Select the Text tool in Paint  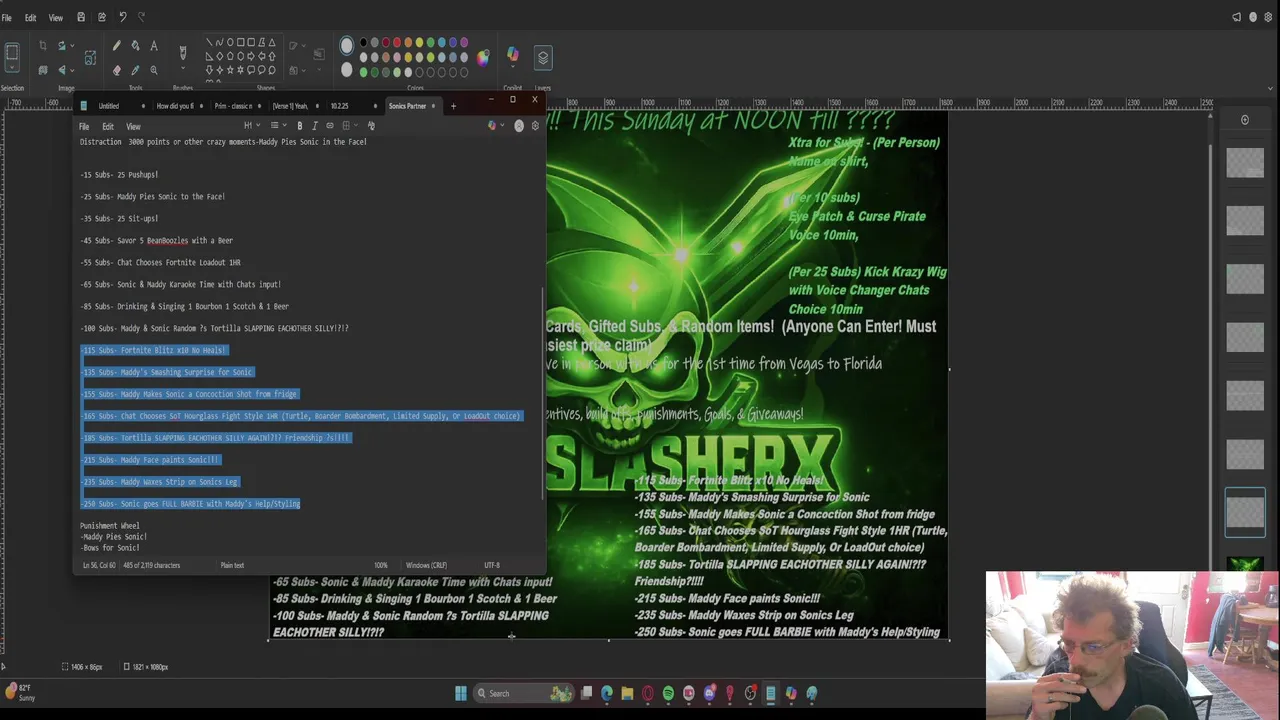[x=154, y=46]
